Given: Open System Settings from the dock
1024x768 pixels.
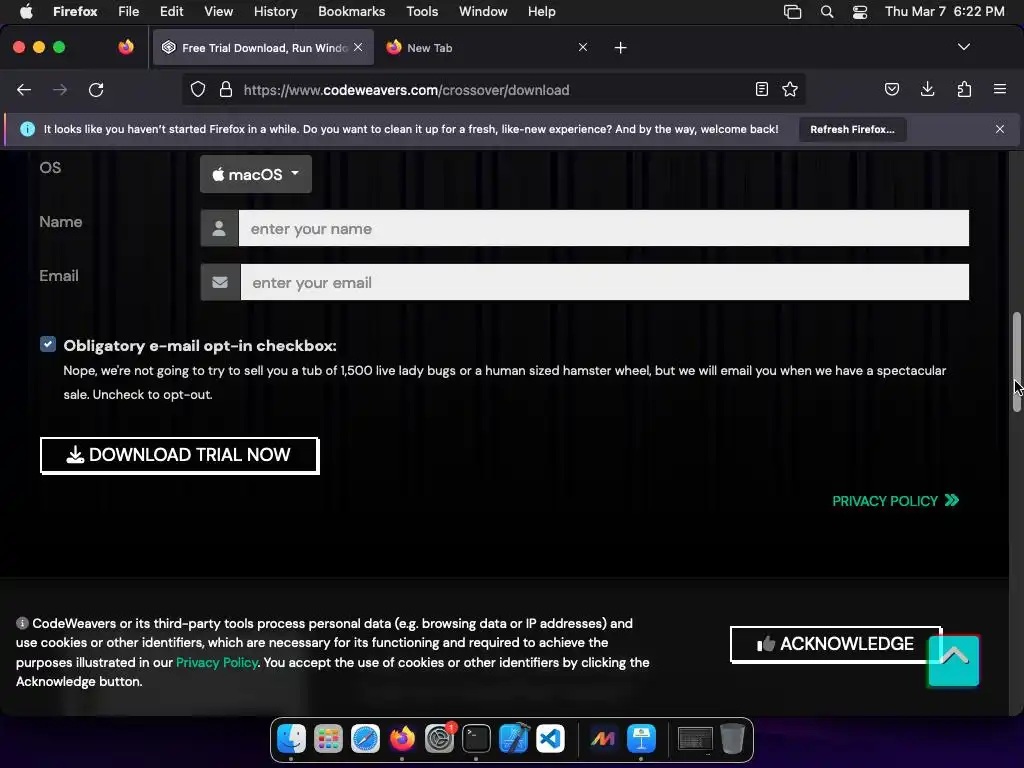Looking at the screenshot, I should coord(440,739).
